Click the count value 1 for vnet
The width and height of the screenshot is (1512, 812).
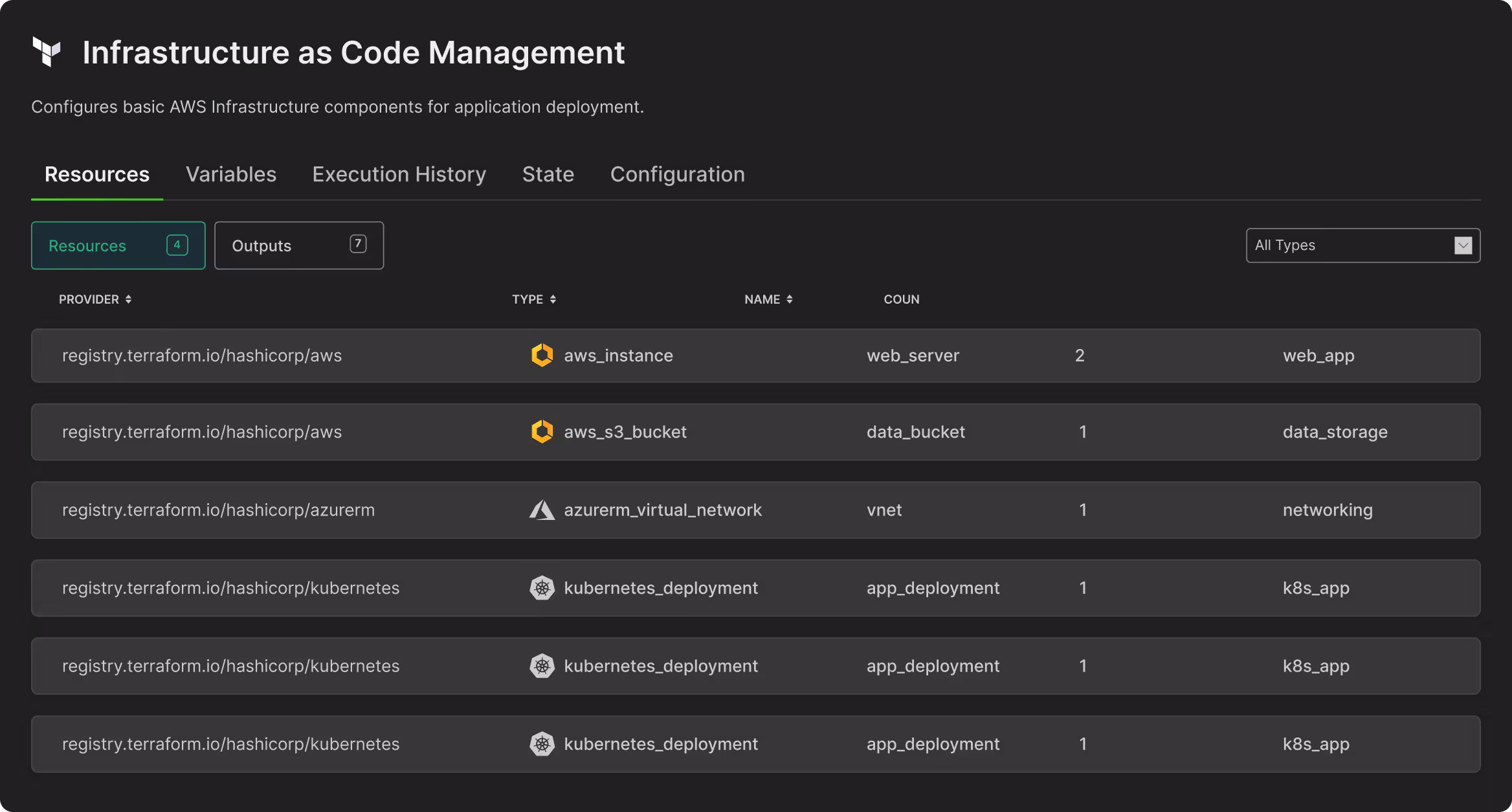click(x=1083, y=510)
